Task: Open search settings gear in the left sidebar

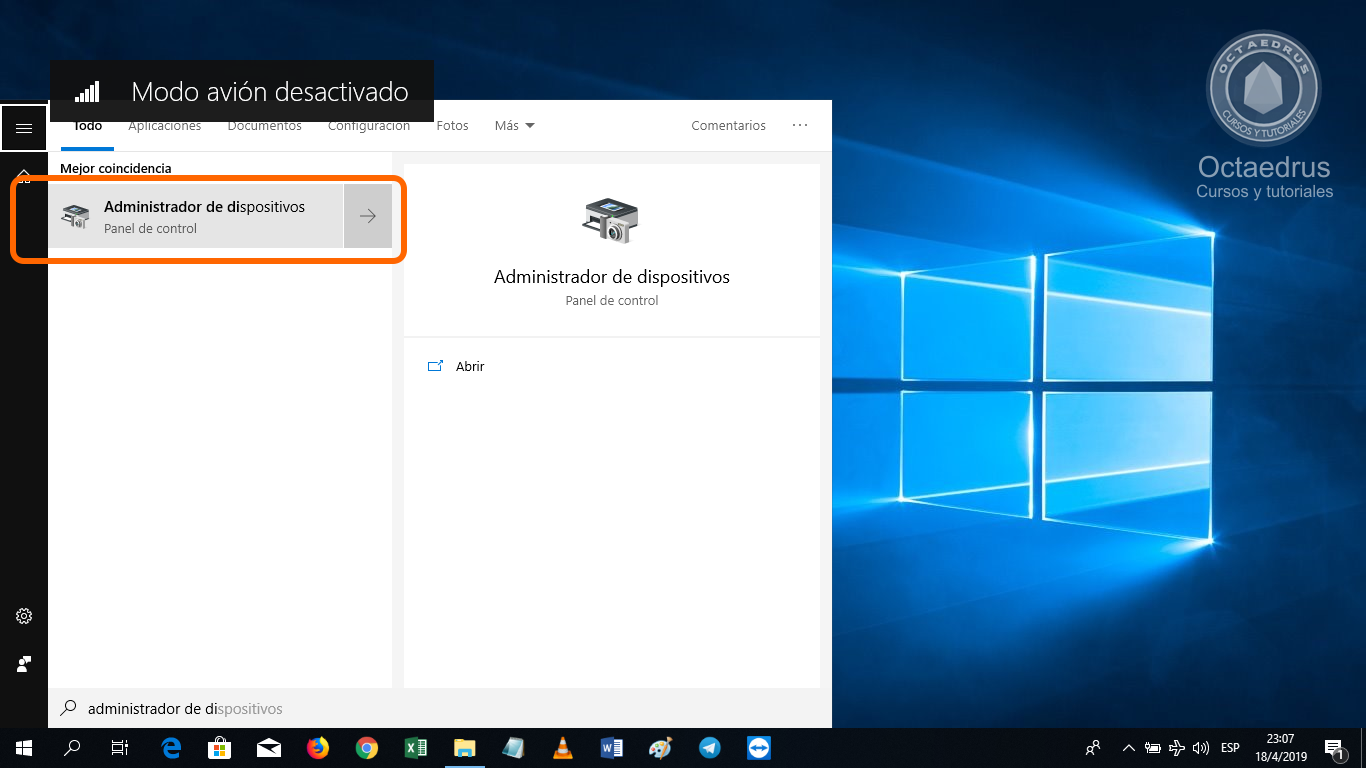Action: (24, 616)
